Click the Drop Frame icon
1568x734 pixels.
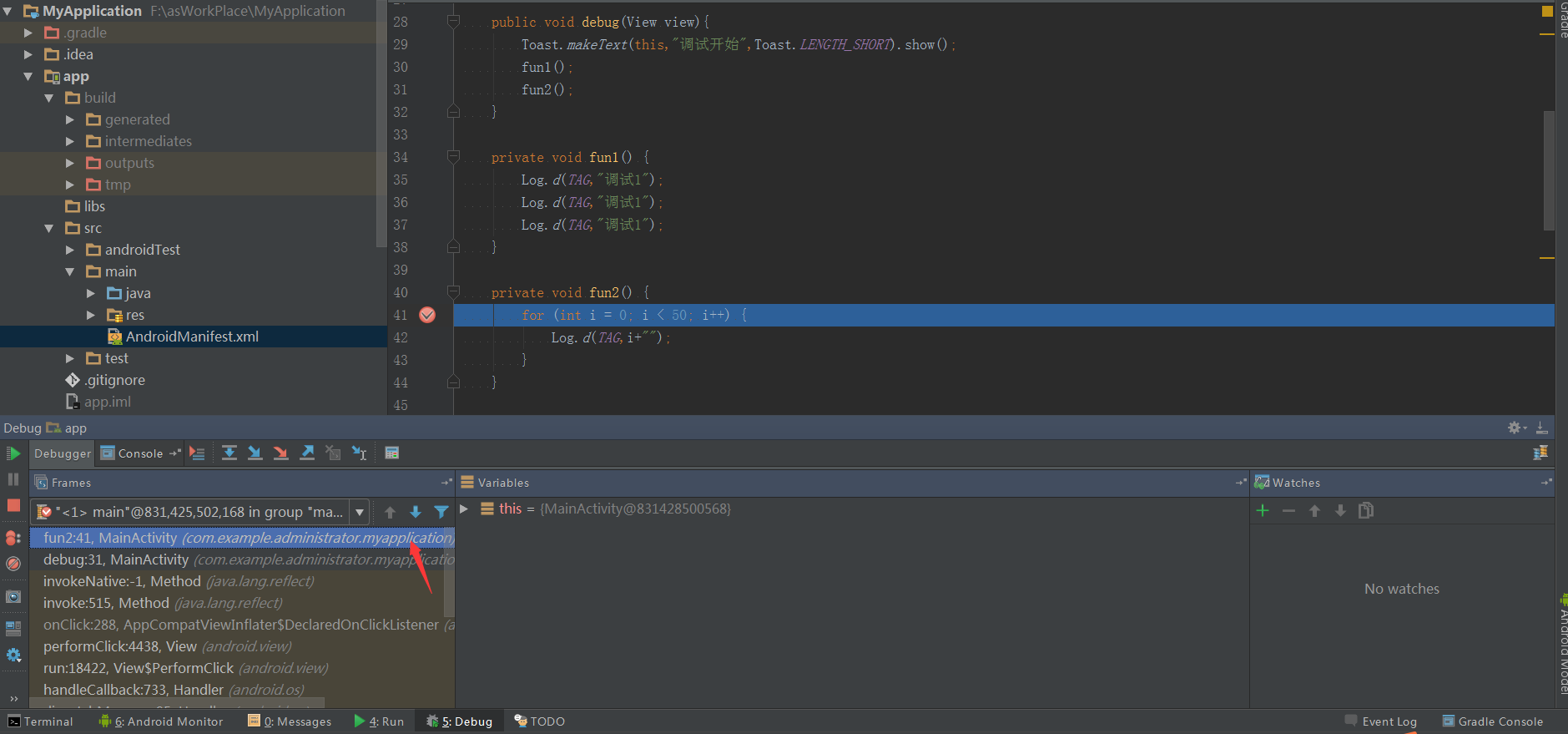(x=333, y=453)
